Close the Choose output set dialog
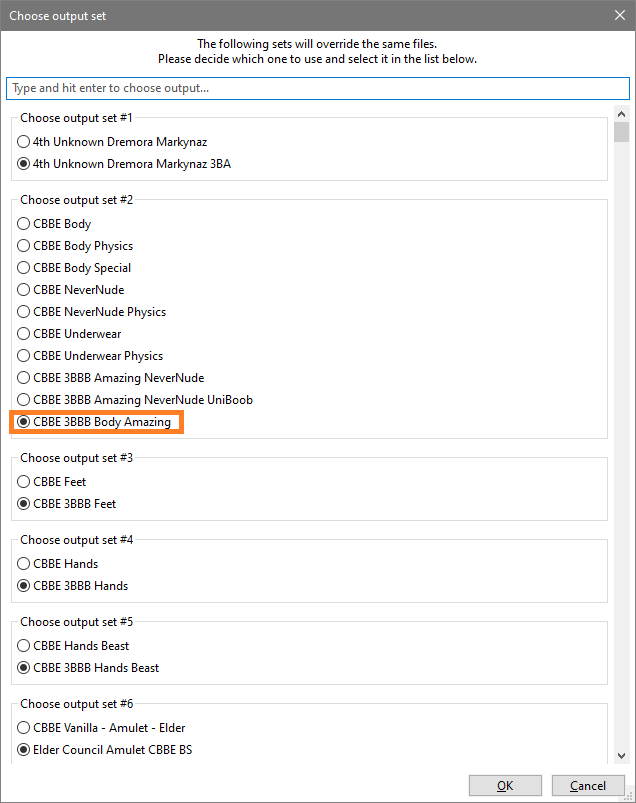The image size is (636, 803). pyautogui.click(x=620, y=15)
